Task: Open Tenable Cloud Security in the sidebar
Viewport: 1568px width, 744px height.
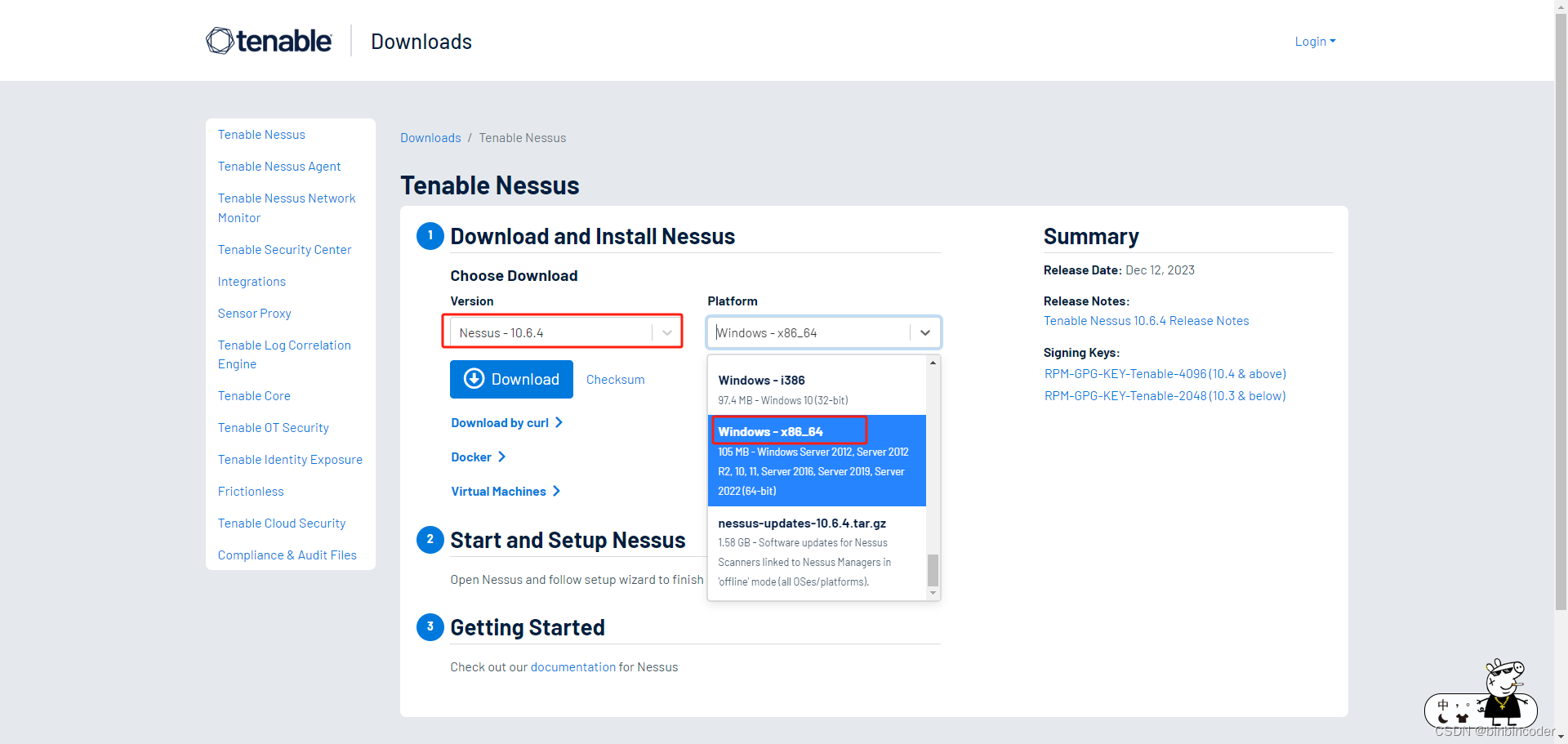Action: (x=282, y=523)
